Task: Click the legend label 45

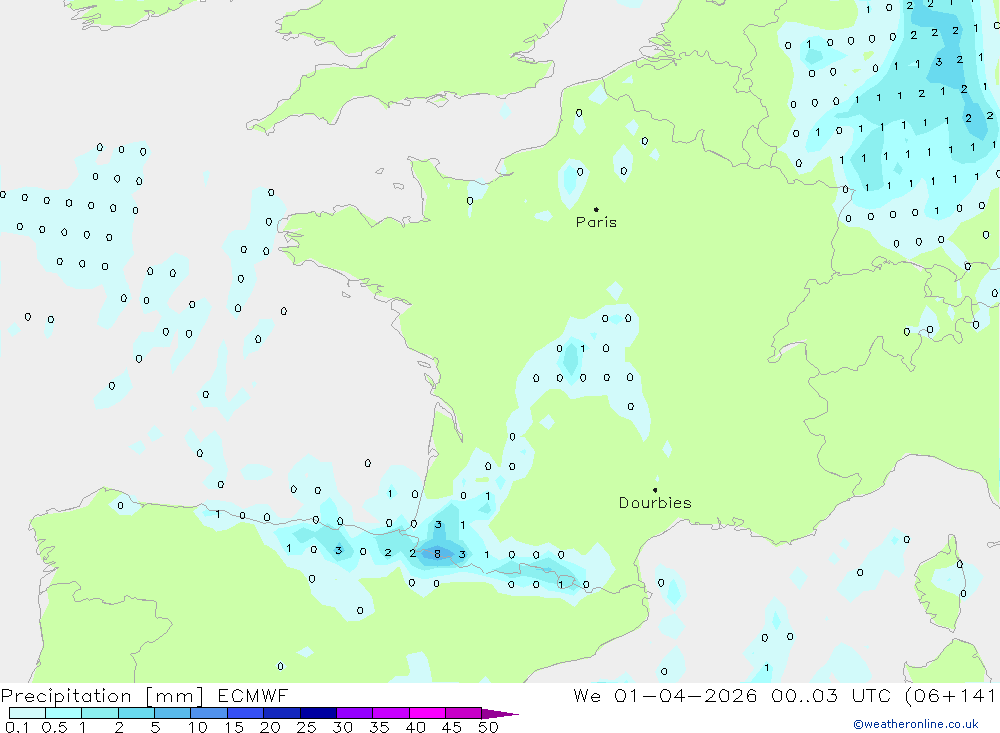Action: point(452,727)
